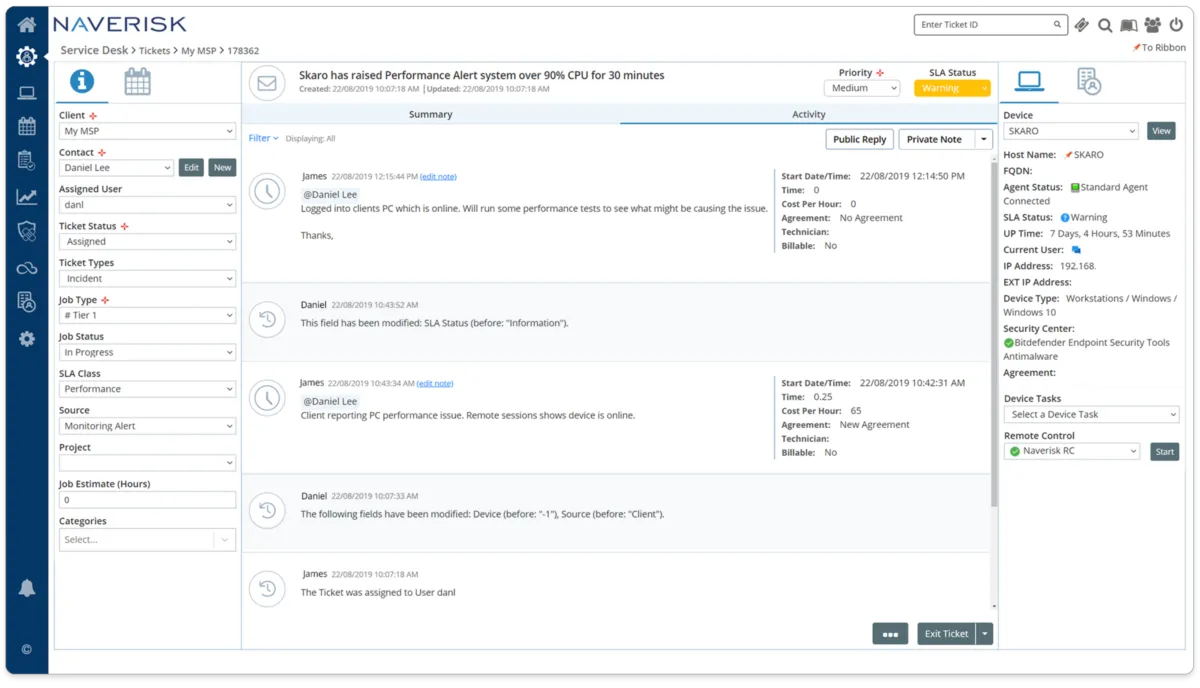Open the clipboard checklist icon in sidebar

(27, 160)
